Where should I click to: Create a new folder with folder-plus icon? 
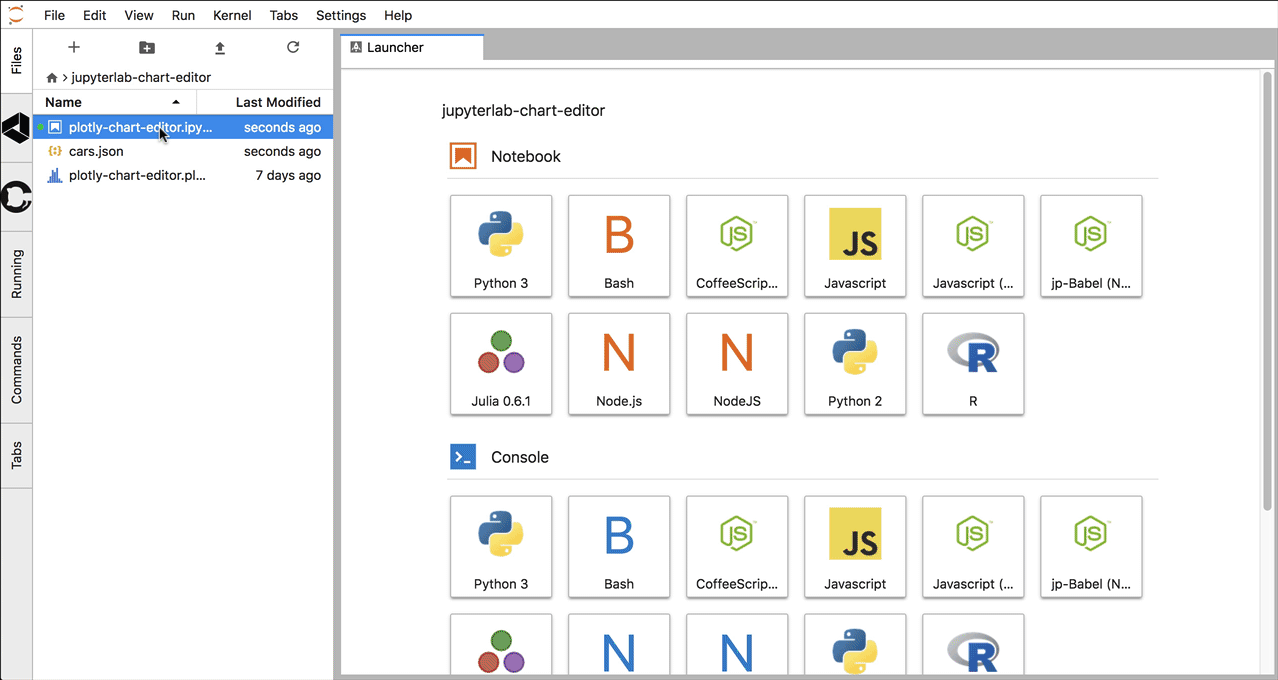(x=147, y=47)
